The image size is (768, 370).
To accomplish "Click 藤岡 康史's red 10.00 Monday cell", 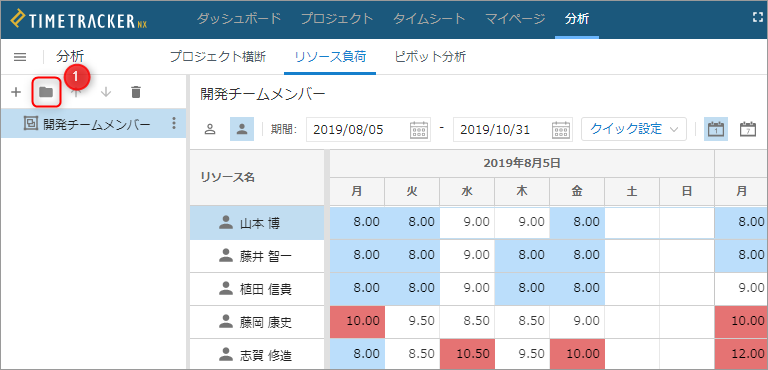I will [358, 321].
